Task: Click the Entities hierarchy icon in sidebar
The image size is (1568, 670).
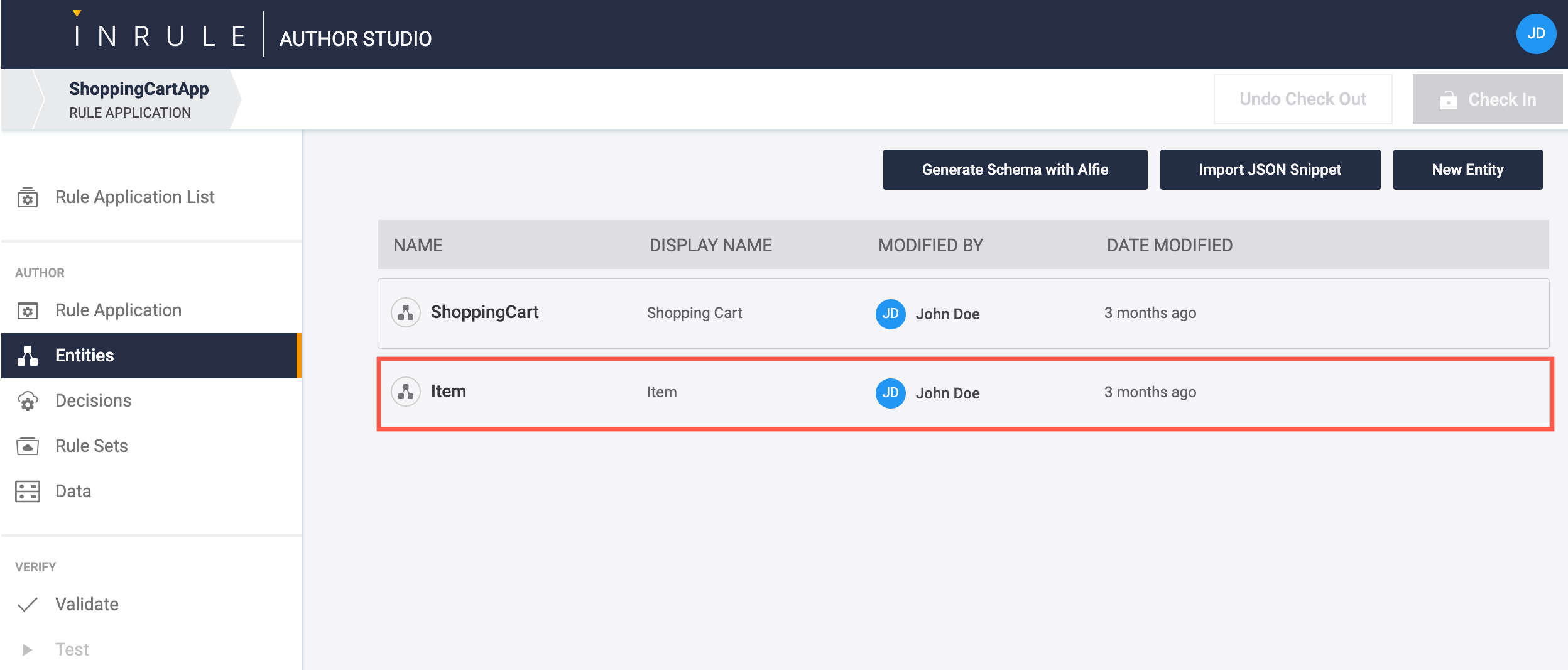Action: 28,356
